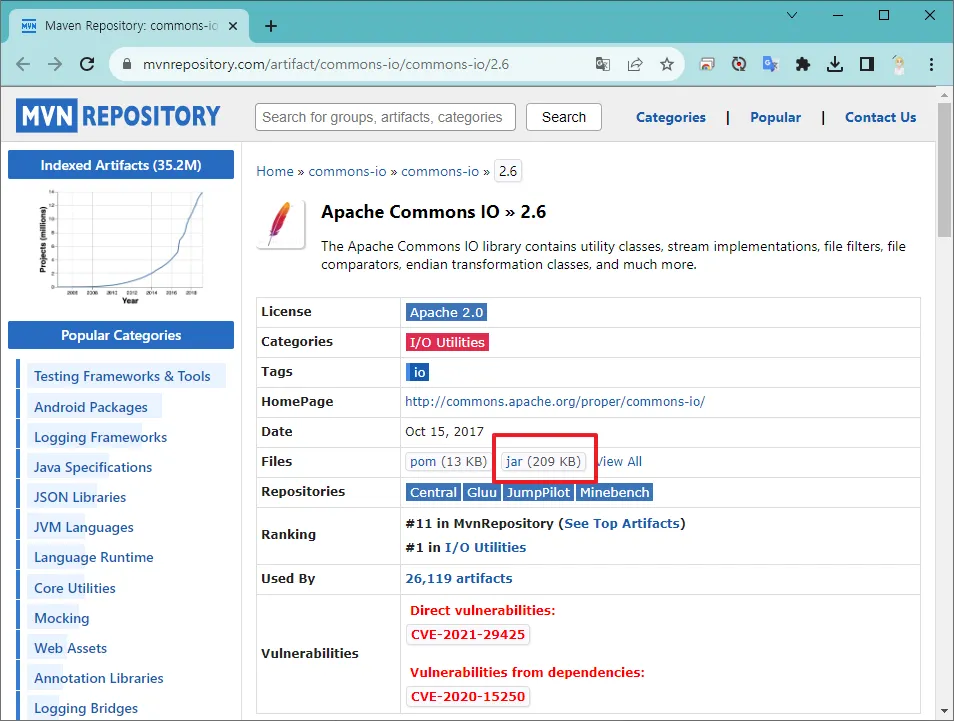This screenshot has height=721, width=954.
Task: Open Mocking category
Action: point(61,618)
